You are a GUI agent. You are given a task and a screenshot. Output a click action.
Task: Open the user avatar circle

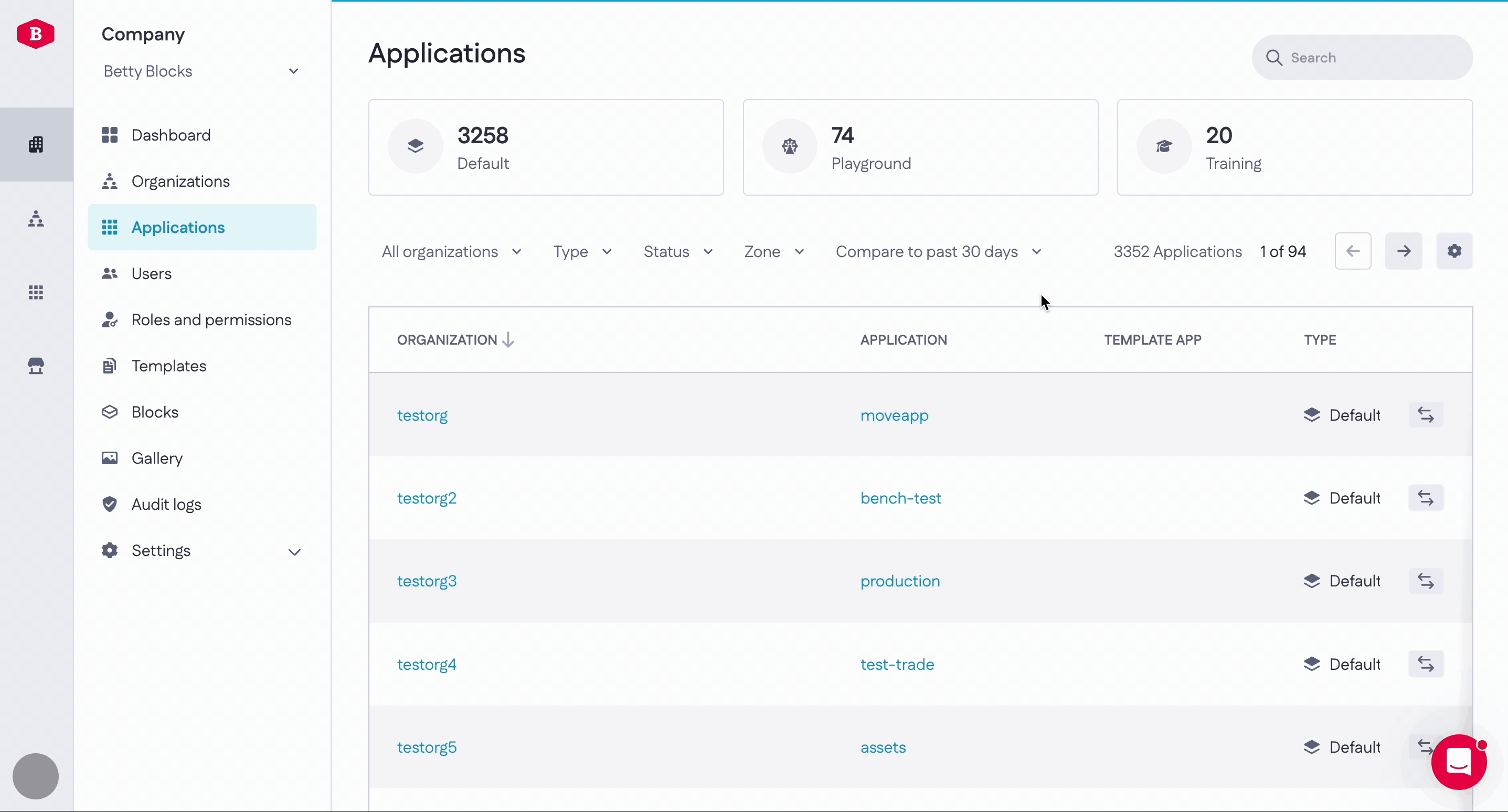point(36,776)
